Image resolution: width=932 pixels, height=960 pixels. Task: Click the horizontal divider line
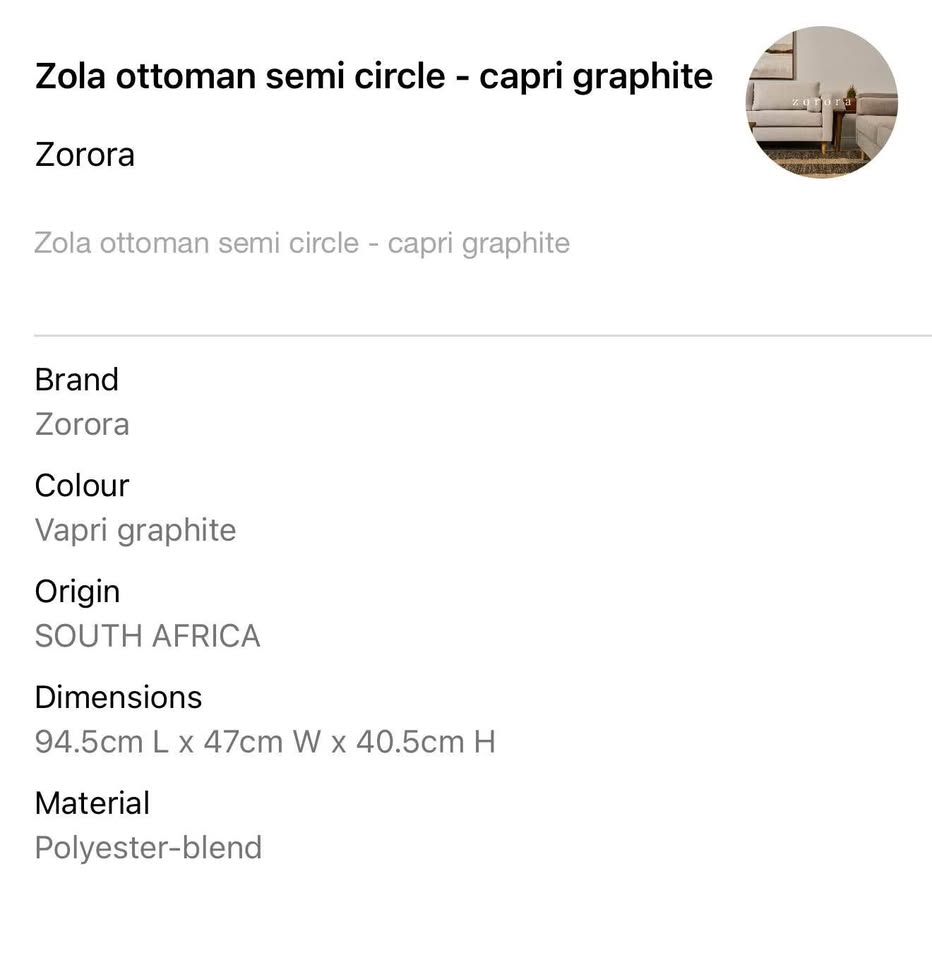[x=482, y=336]
